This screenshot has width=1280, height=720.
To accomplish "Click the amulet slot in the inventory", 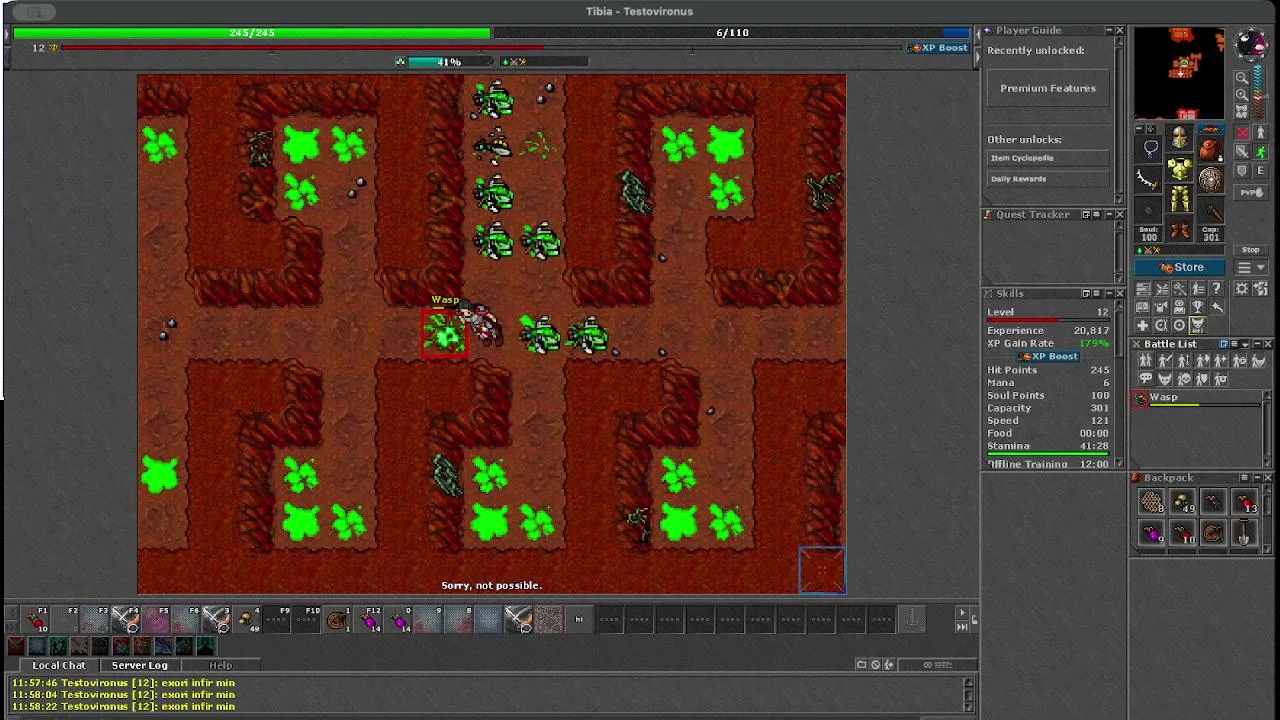I will 1148,149.
